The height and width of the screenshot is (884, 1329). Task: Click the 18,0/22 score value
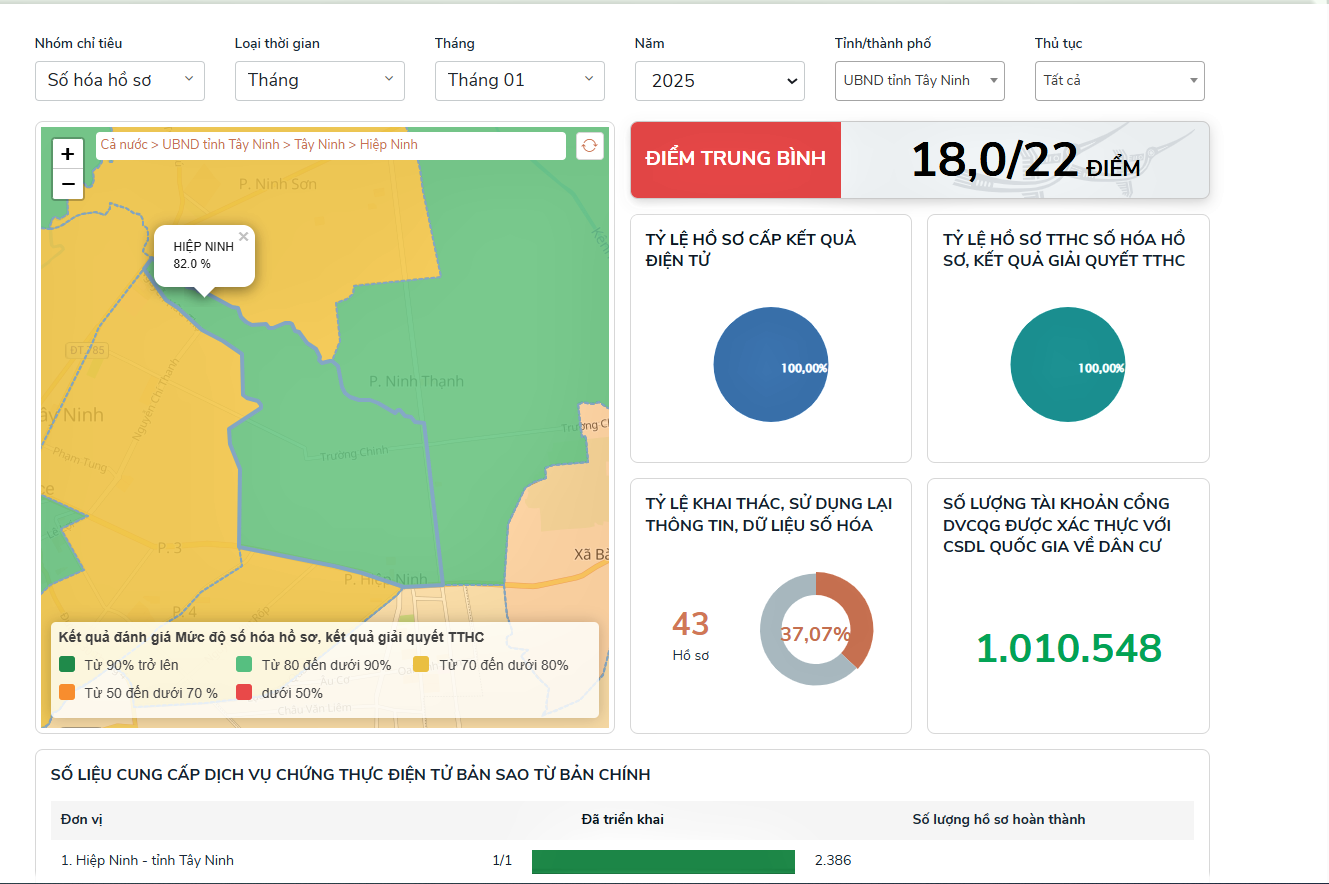click(x=994, y=160)
